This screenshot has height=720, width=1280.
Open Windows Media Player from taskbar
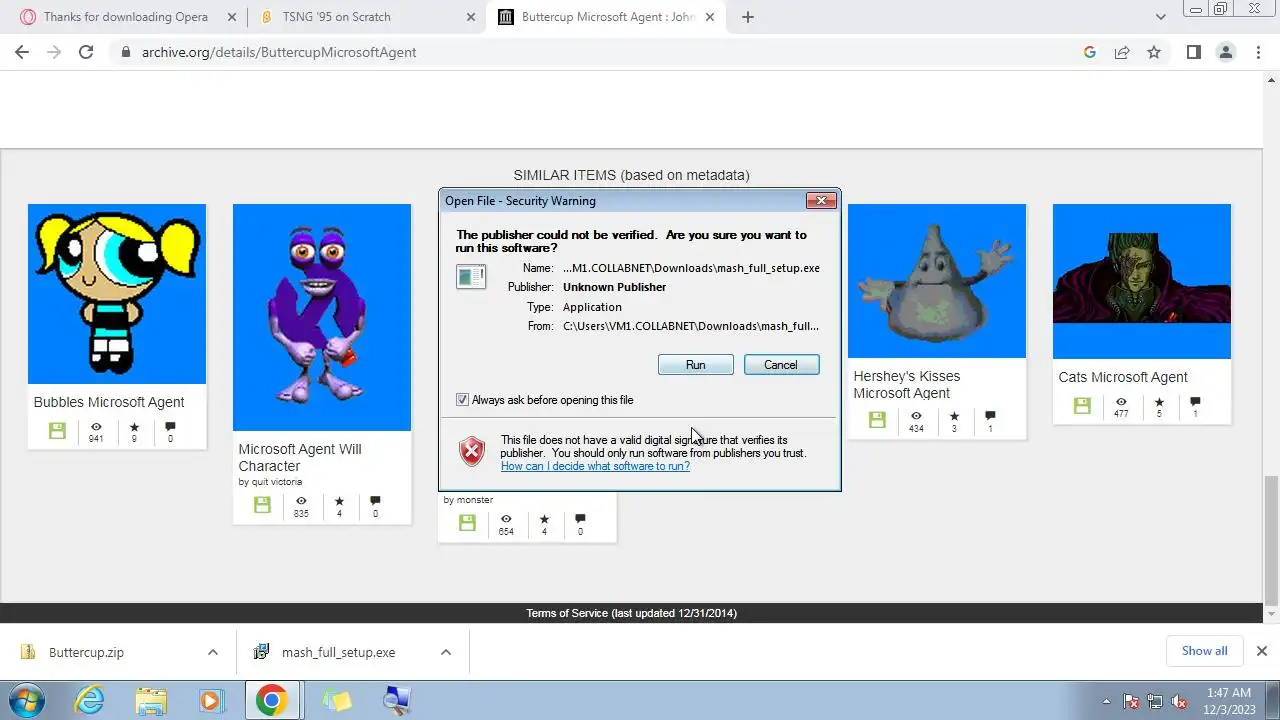point(211,701)
